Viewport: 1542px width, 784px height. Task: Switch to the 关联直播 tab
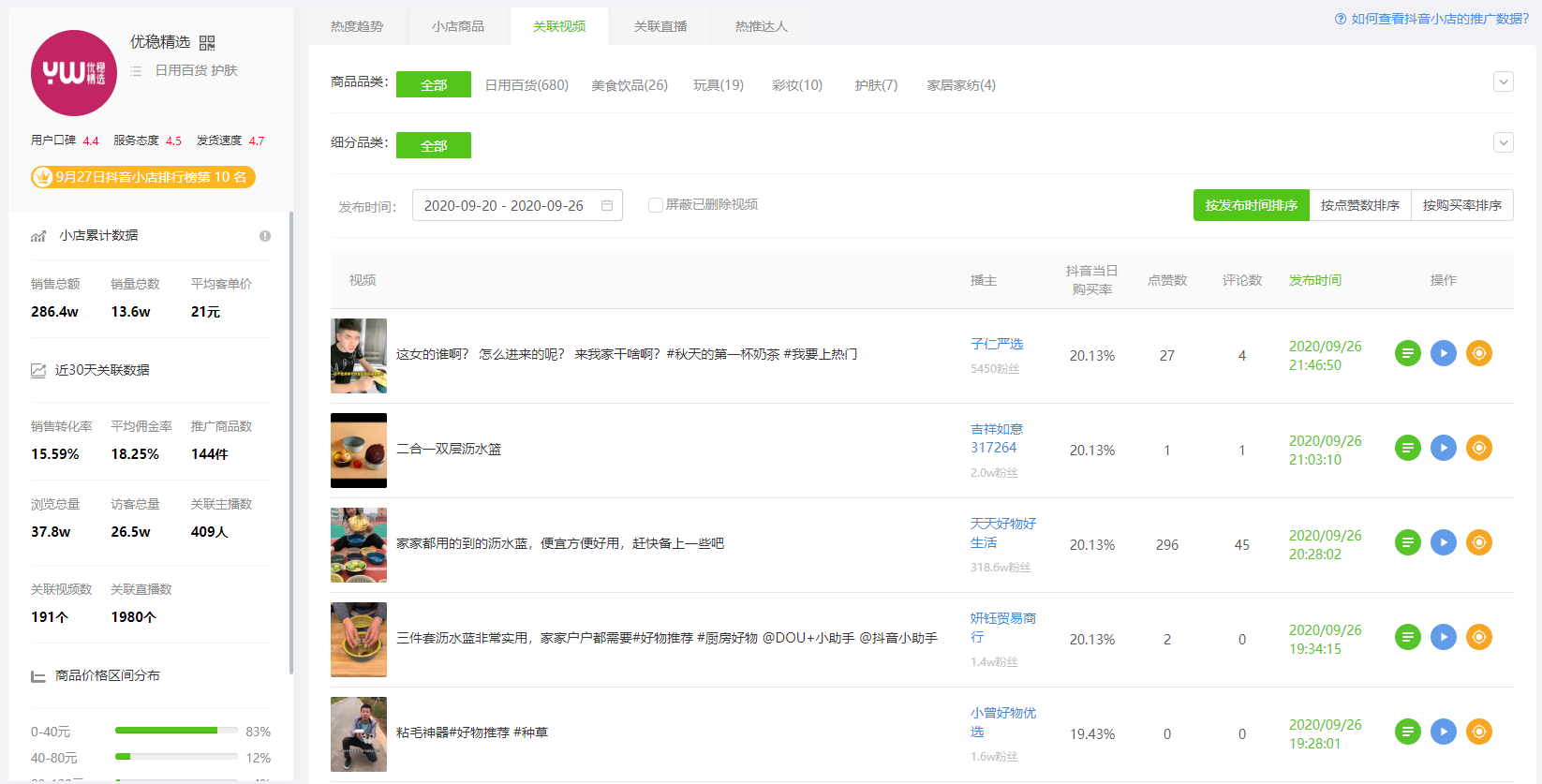tap(660, 26)
